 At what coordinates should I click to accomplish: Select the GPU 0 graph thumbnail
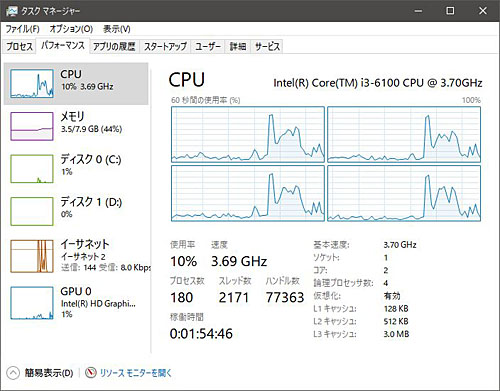click(x=32, y=303)
